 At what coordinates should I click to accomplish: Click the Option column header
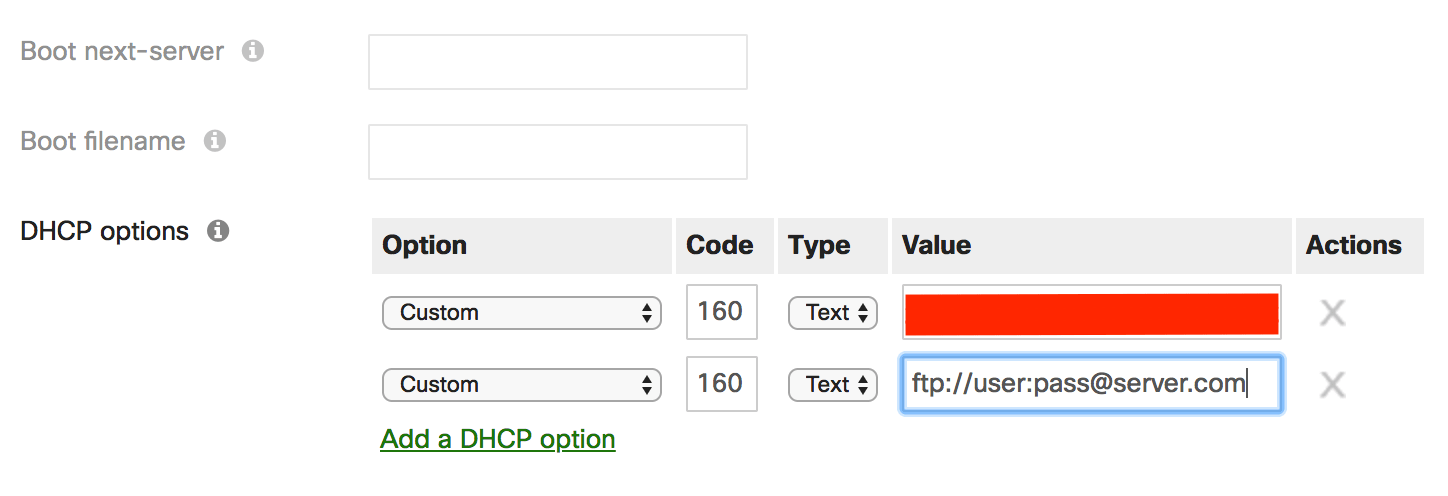pyautogui.click(x=425, y=246)
